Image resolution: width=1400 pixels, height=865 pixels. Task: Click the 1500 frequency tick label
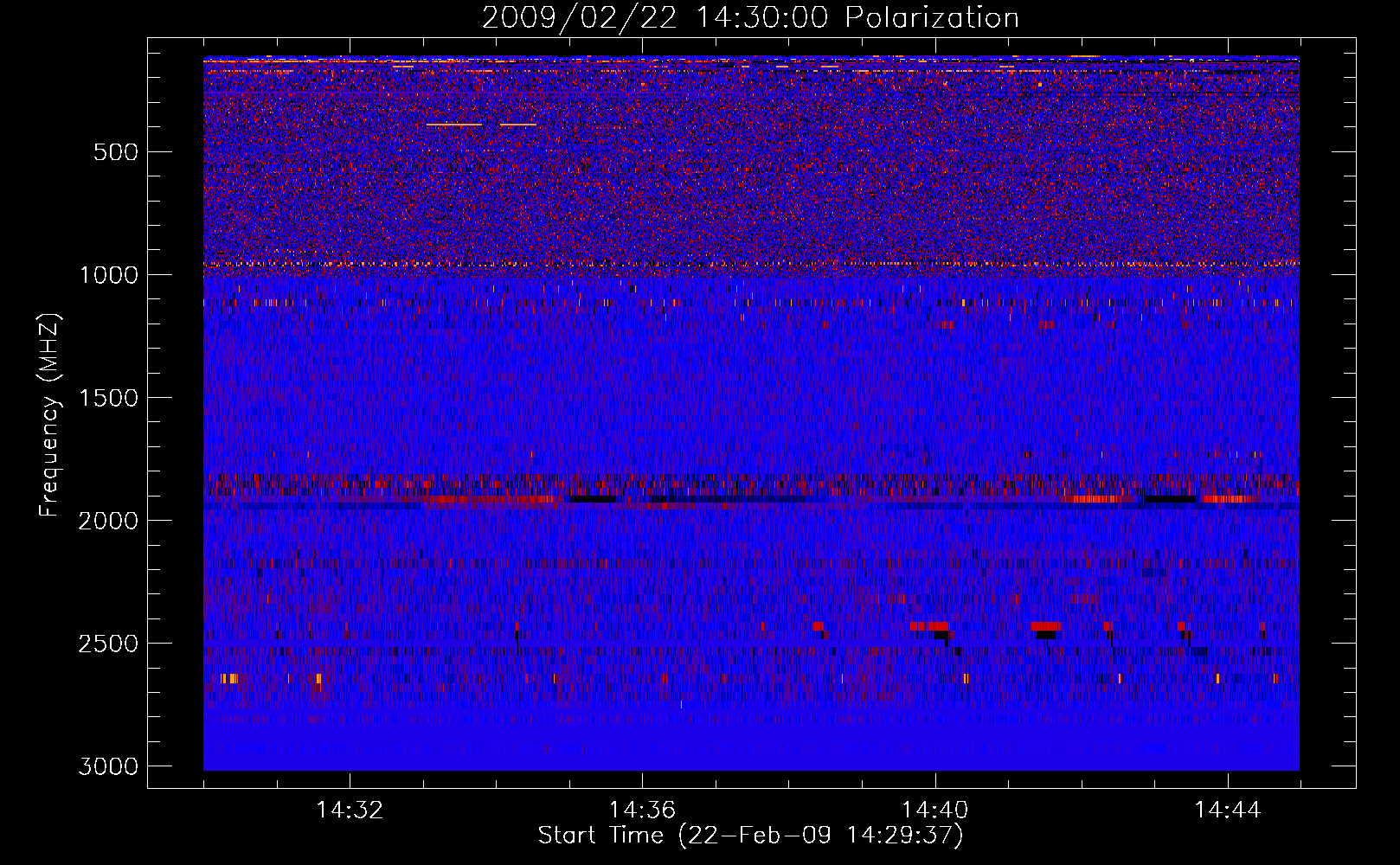click(108, 398)
